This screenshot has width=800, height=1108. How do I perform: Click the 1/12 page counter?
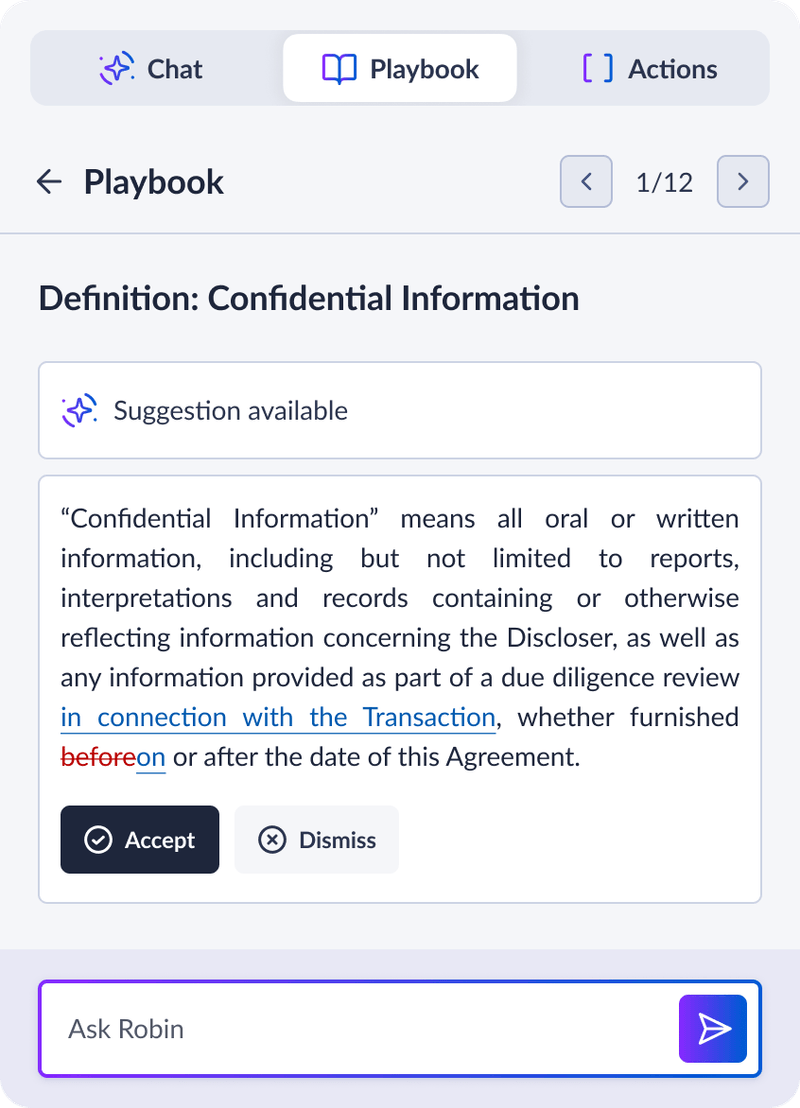click(x=664, y=182)
